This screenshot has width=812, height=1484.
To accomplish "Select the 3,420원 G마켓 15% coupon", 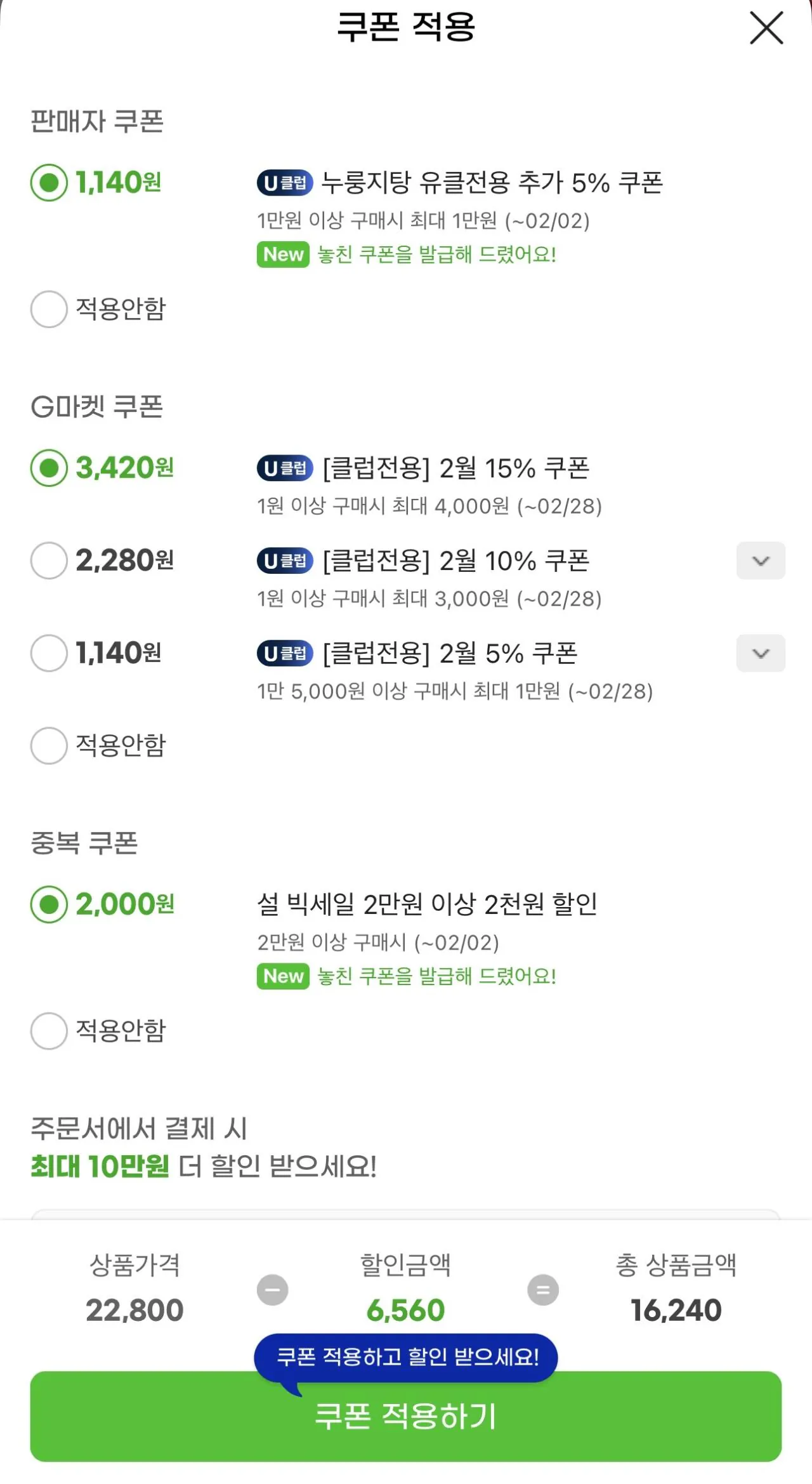I will [49, 468].
